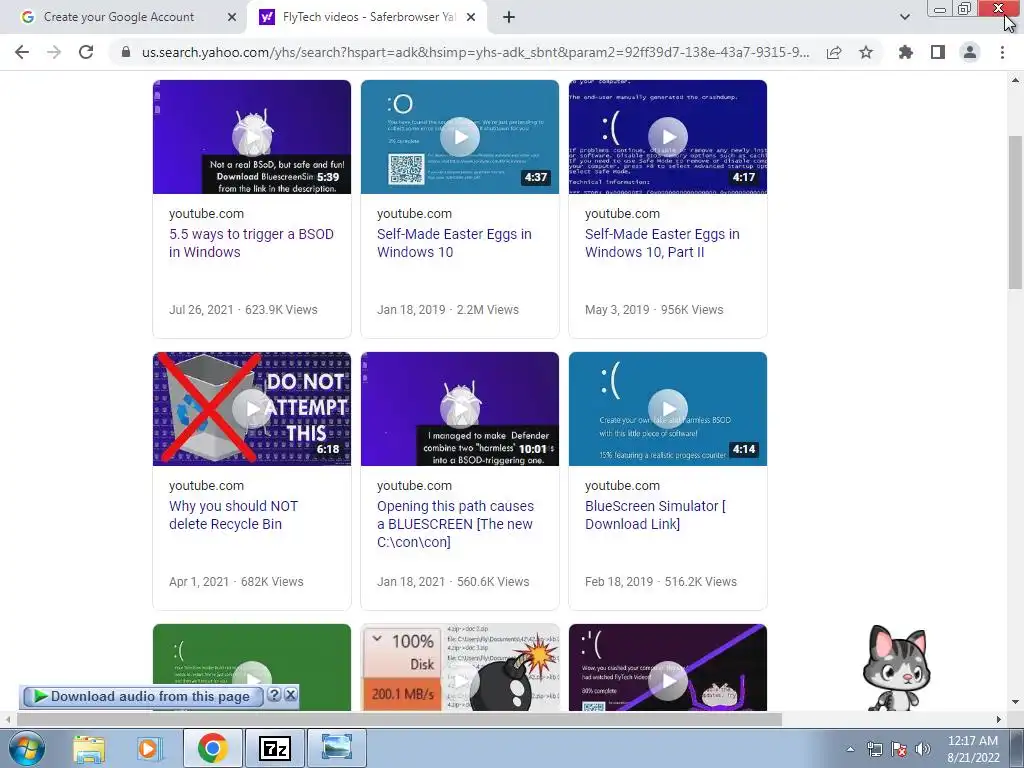Click Jan 18, 2021 · 560.6K Views text
This screenshot has height=768, width=1024.
pos(453,581)
